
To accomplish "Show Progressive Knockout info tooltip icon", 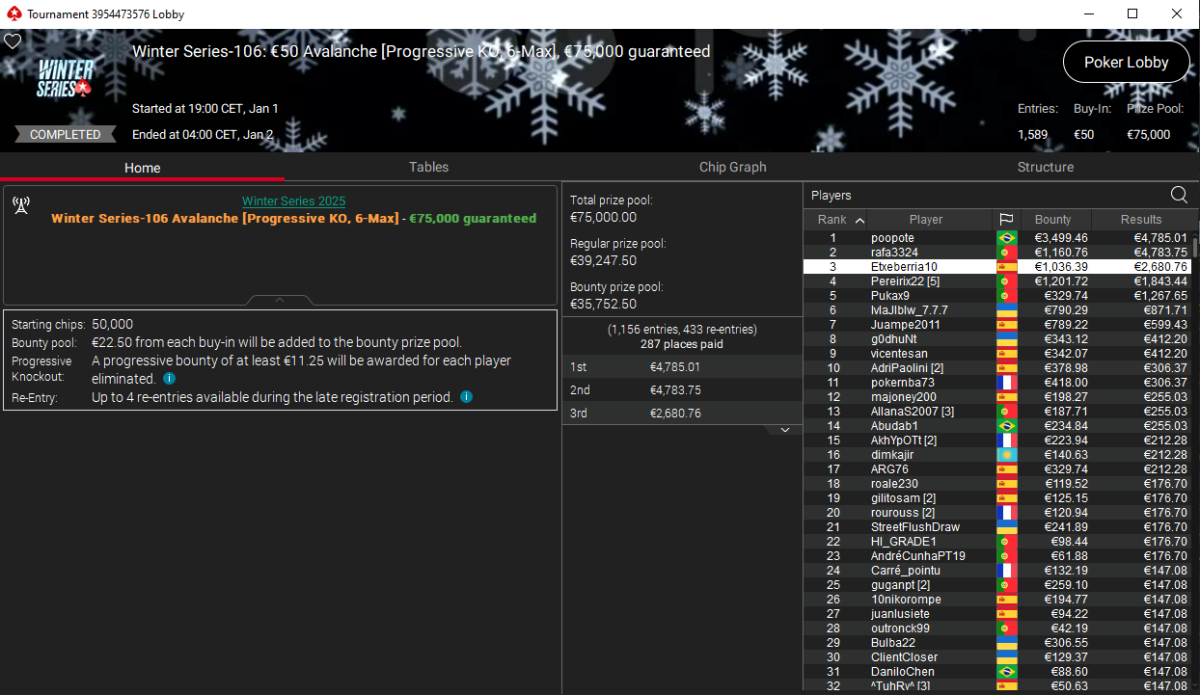I will click(169, 379).
